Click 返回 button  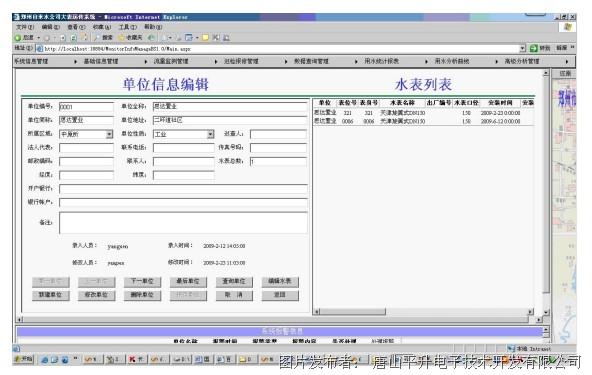(280, 295)
